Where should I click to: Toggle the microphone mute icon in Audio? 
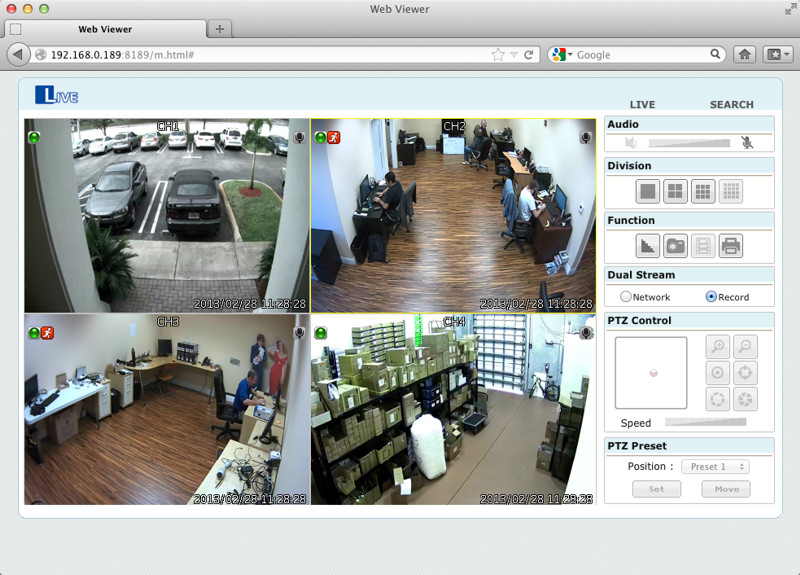tap(747, 143)
